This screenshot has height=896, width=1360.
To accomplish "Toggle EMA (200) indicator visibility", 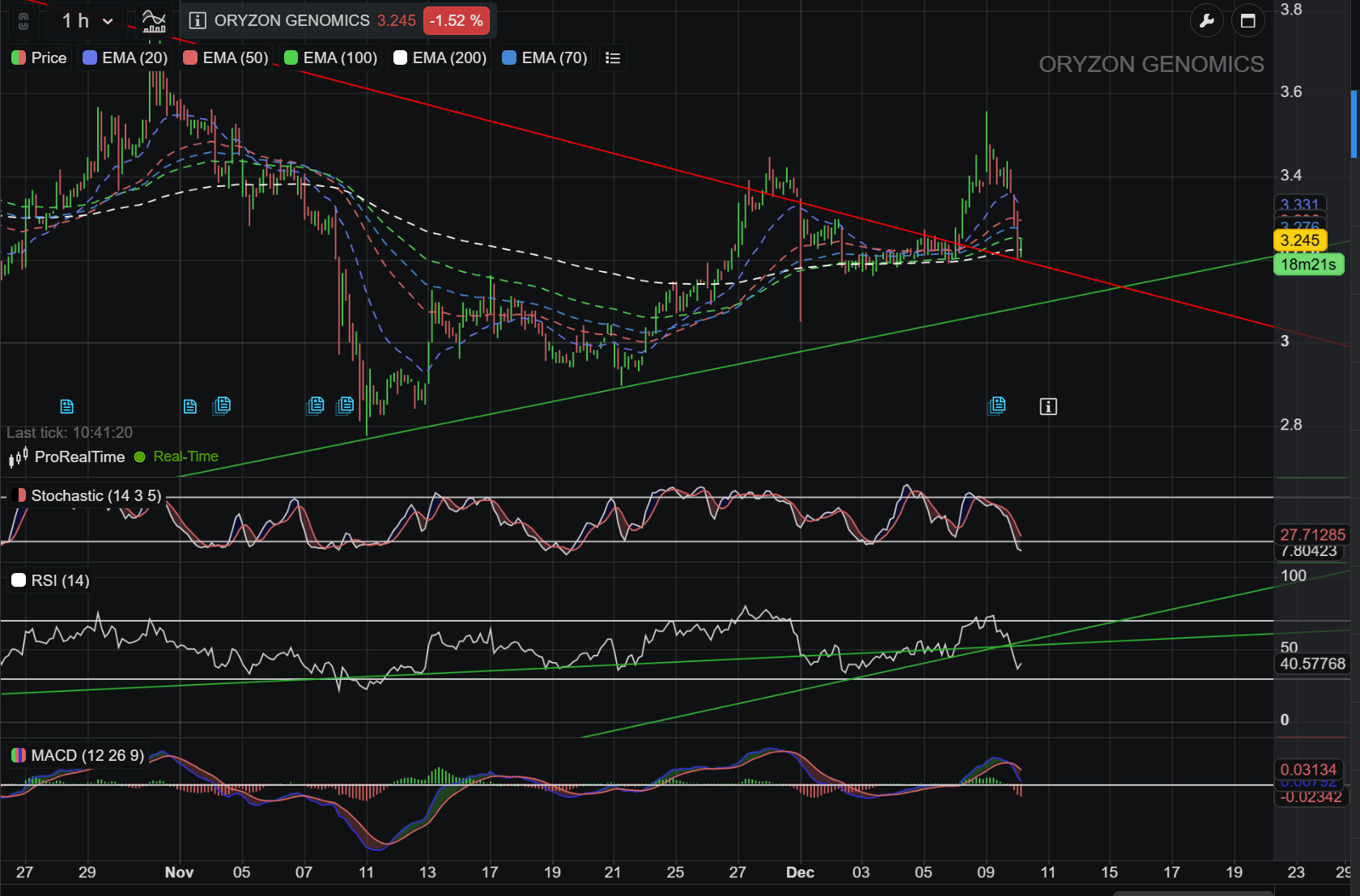I will pos(440,58).
